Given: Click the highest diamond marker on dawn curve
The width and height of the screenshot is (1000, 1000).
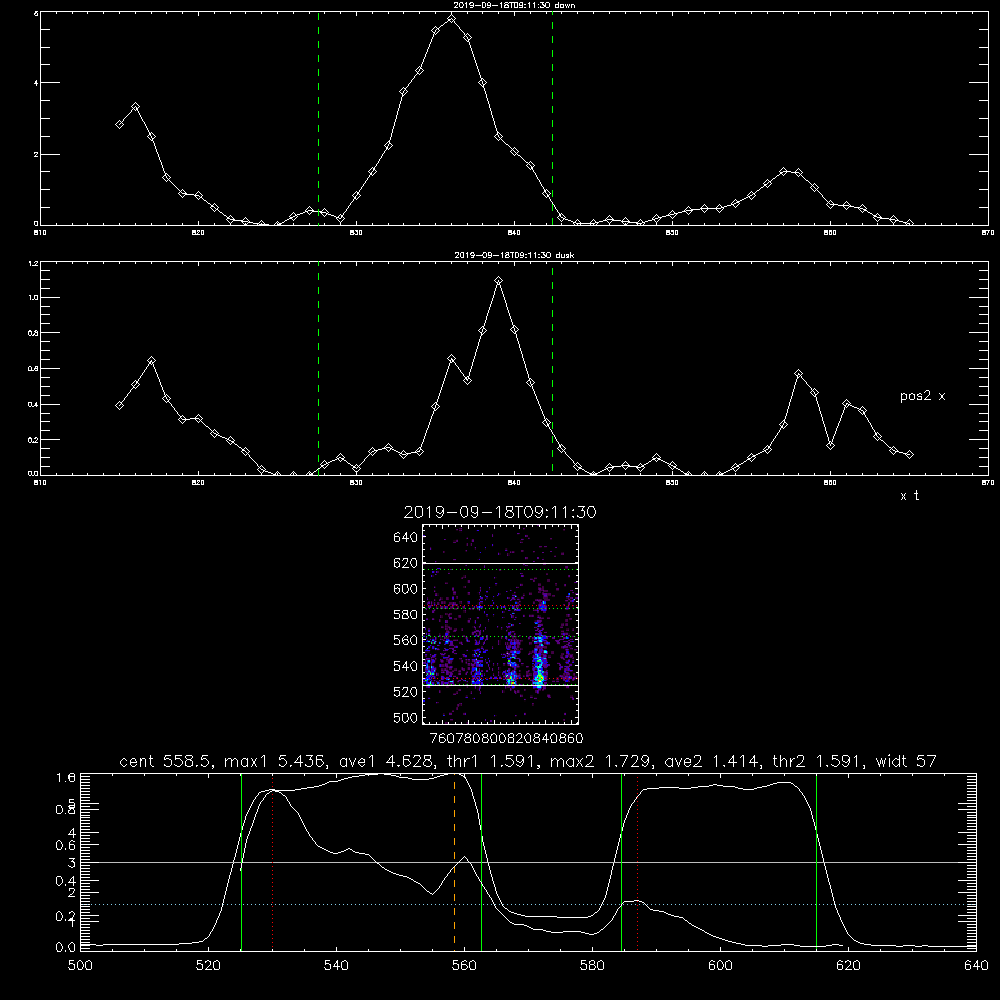Looking at the screenshot, I should [452, 18].
